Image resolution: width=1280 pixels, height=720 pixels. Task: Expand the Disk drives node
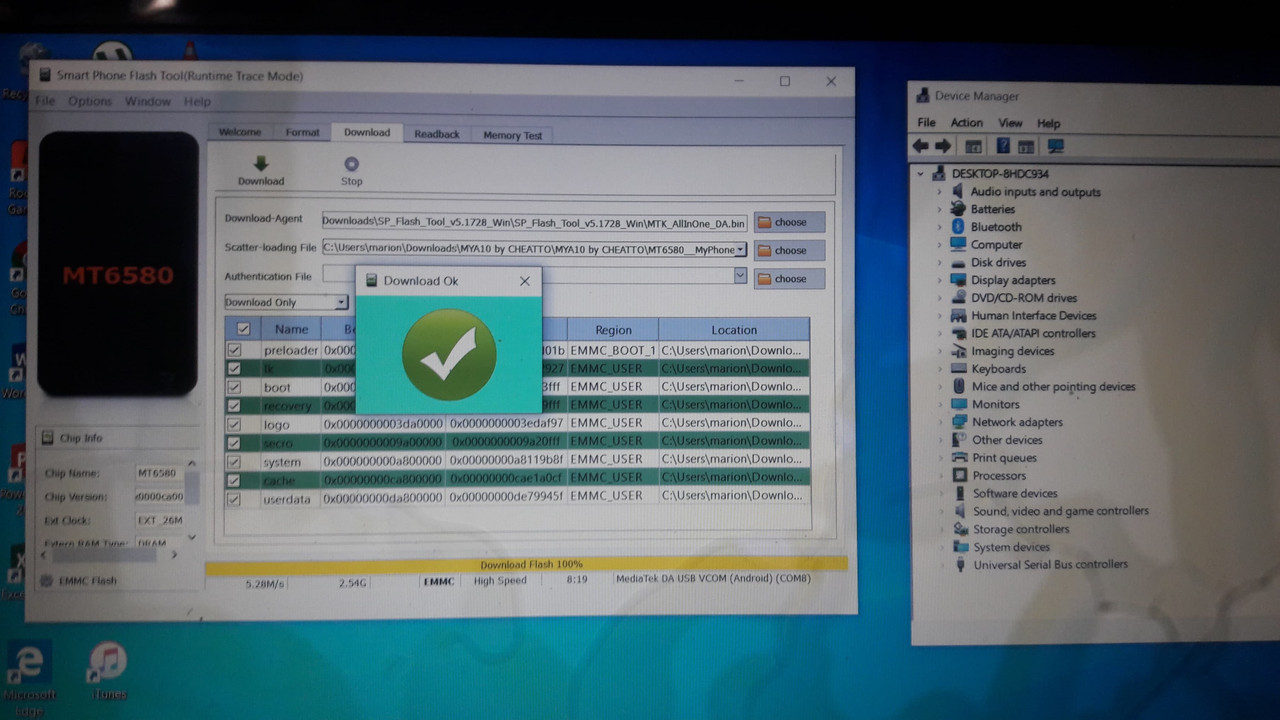click(x=939, y=262)
